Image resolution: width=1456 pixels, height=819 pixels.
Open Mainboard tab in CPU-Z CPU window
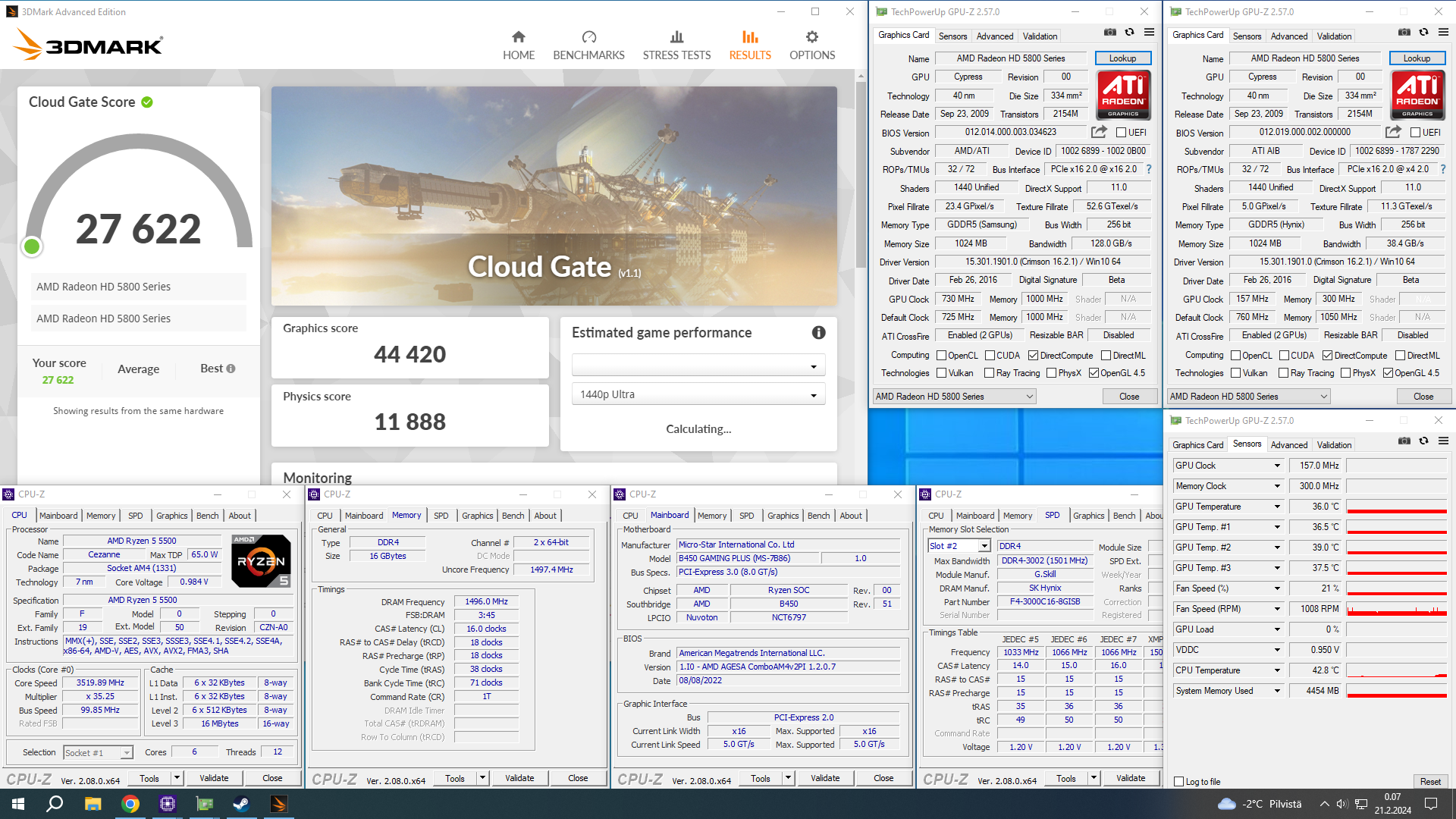(58, 516)
